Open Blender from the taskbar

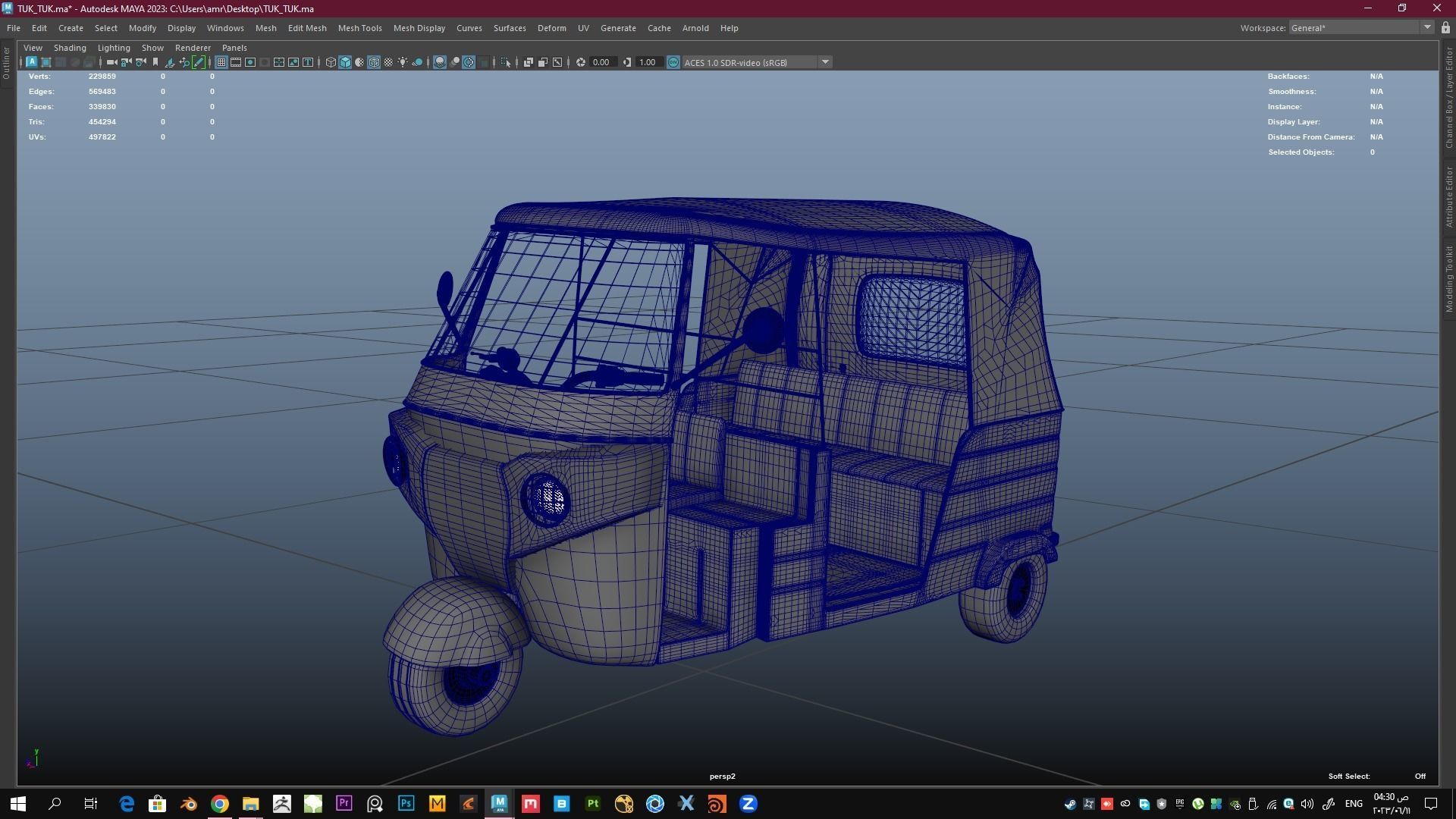(x=189, y=803)
